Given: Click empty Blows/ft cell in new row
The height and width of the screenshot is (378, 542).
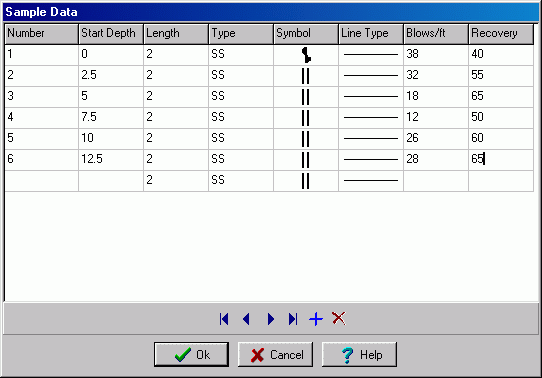Looking at the screenshot, I should pyautogui.click(x=436, y=181).
